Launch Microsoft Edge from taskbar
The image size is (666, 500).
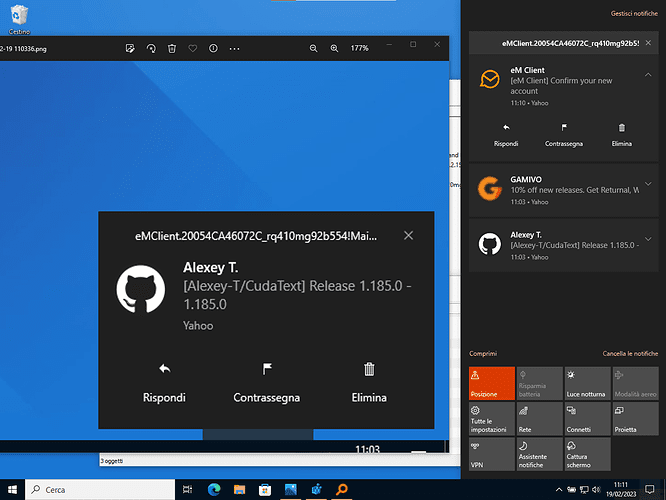pyautogui.click(x=214, y=490)
